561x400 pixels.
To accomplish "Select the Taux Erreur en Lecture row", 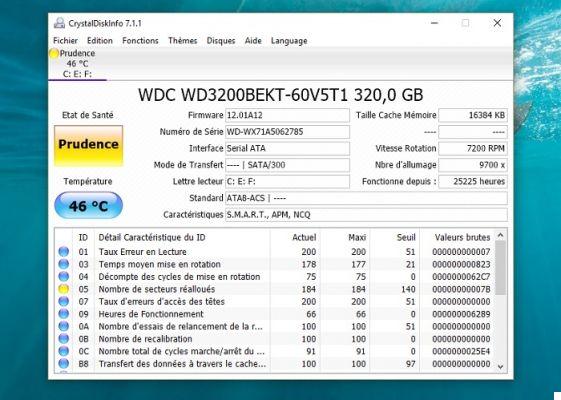I will tap(275, 252).
